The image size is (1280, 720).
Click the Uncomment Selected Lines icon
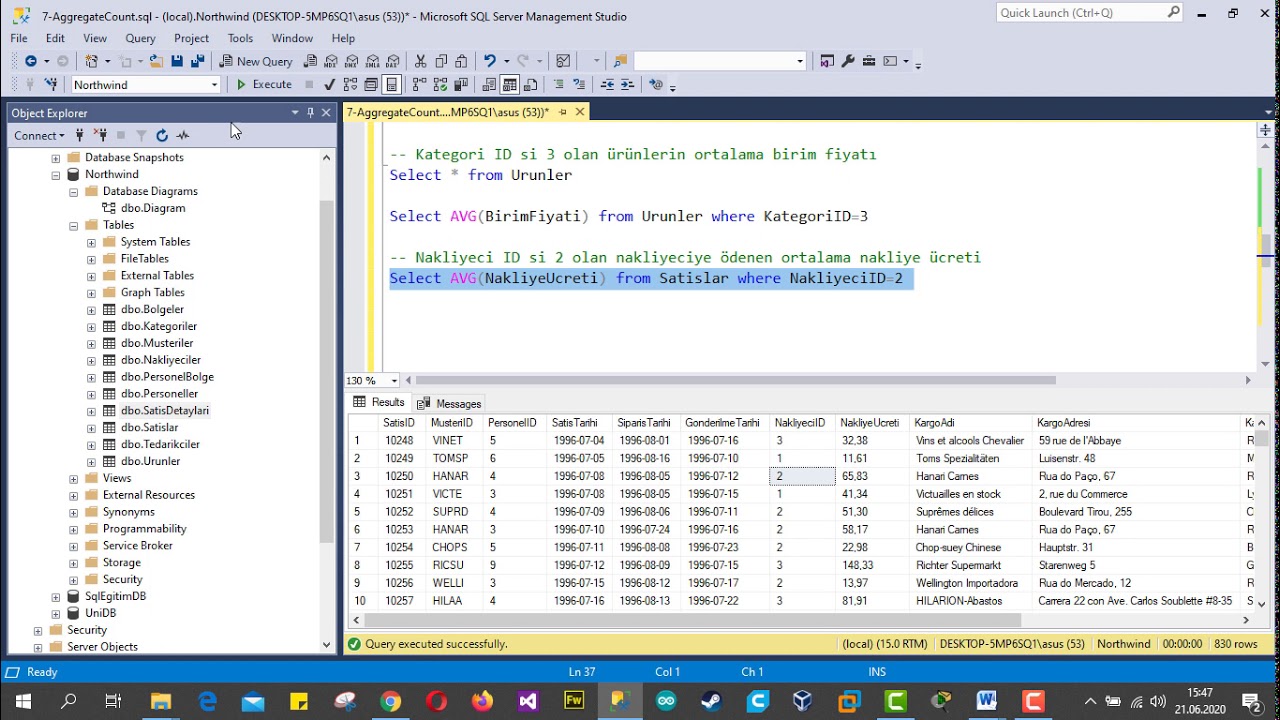click(579, 85)
